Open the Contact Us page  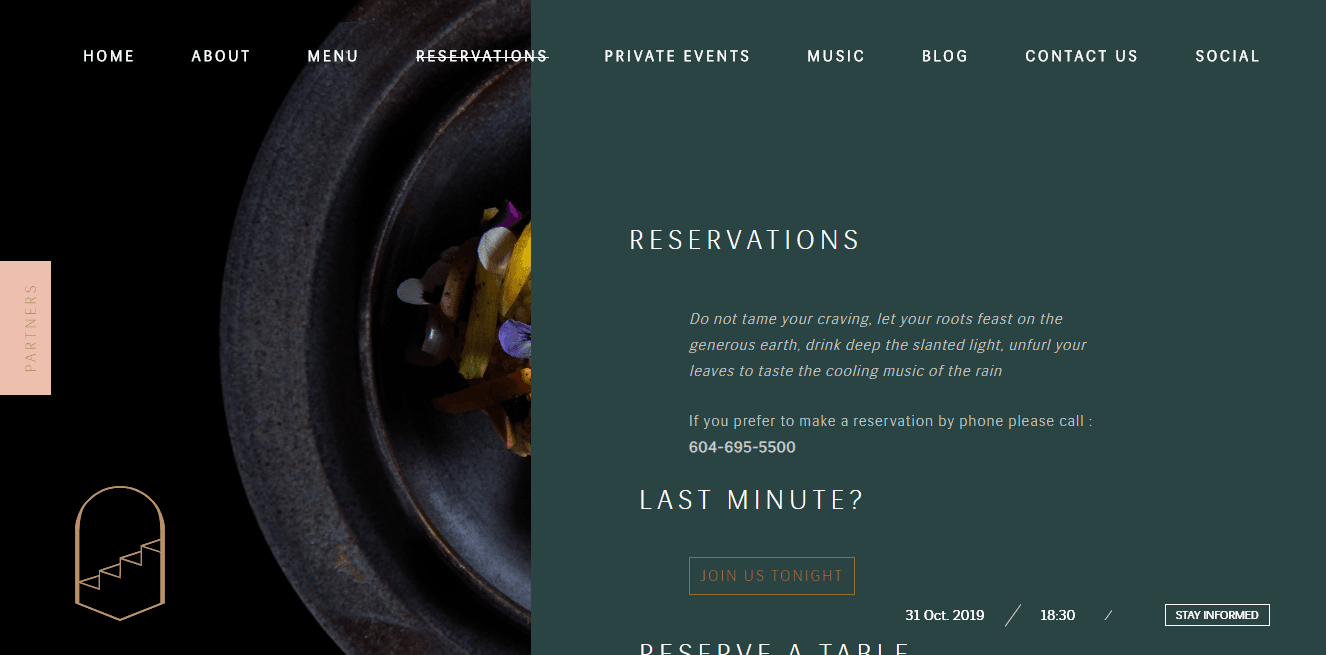coord(1082,56)
